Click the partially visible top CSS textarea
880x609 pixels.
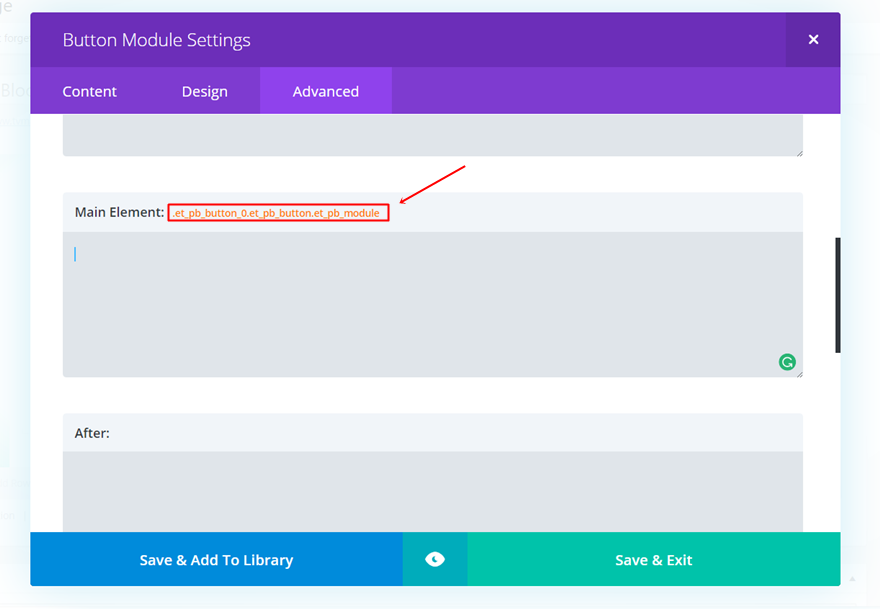coord(432,135)
